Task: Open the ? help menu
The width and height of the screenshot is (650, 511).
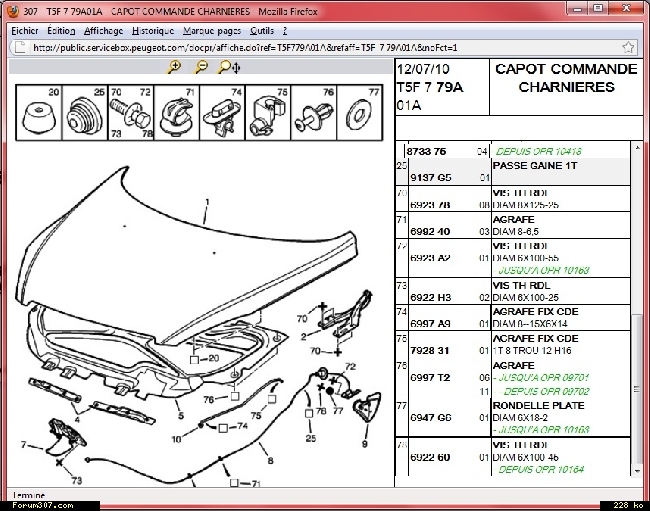Action: click(285, 31)
